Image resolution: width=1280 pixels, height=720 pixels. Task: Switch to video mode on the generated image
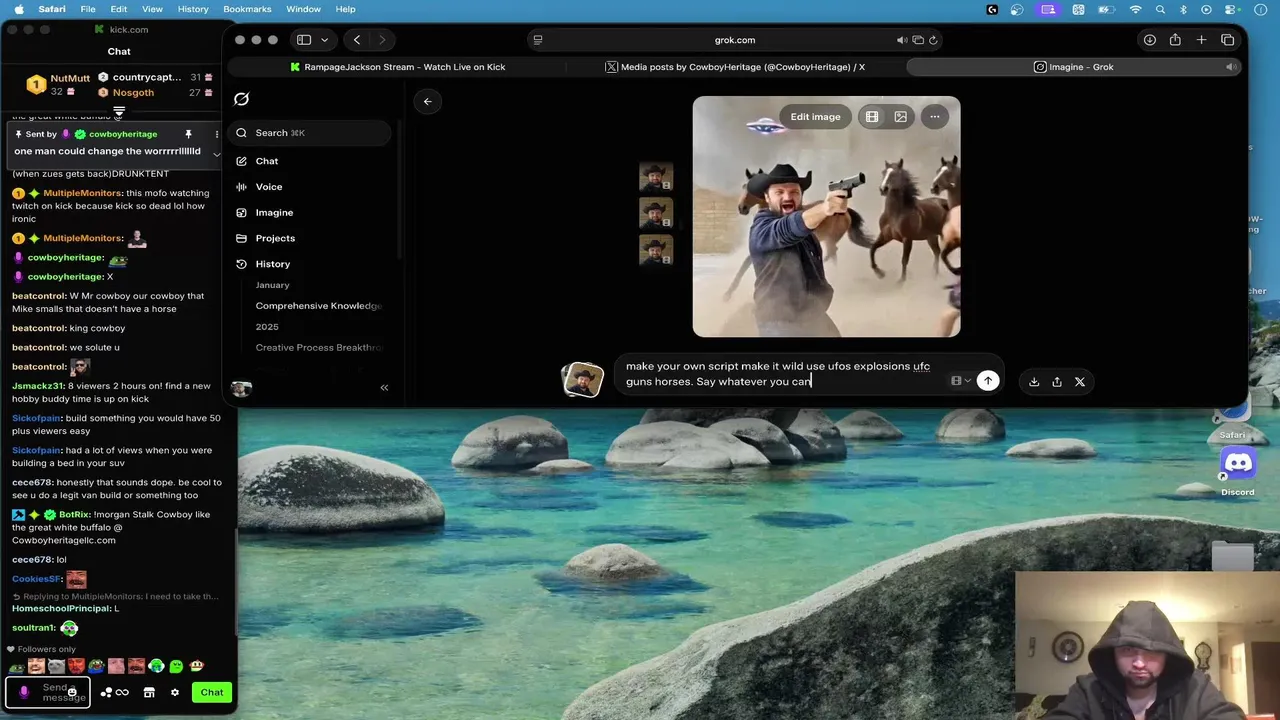tap(872, 117)
